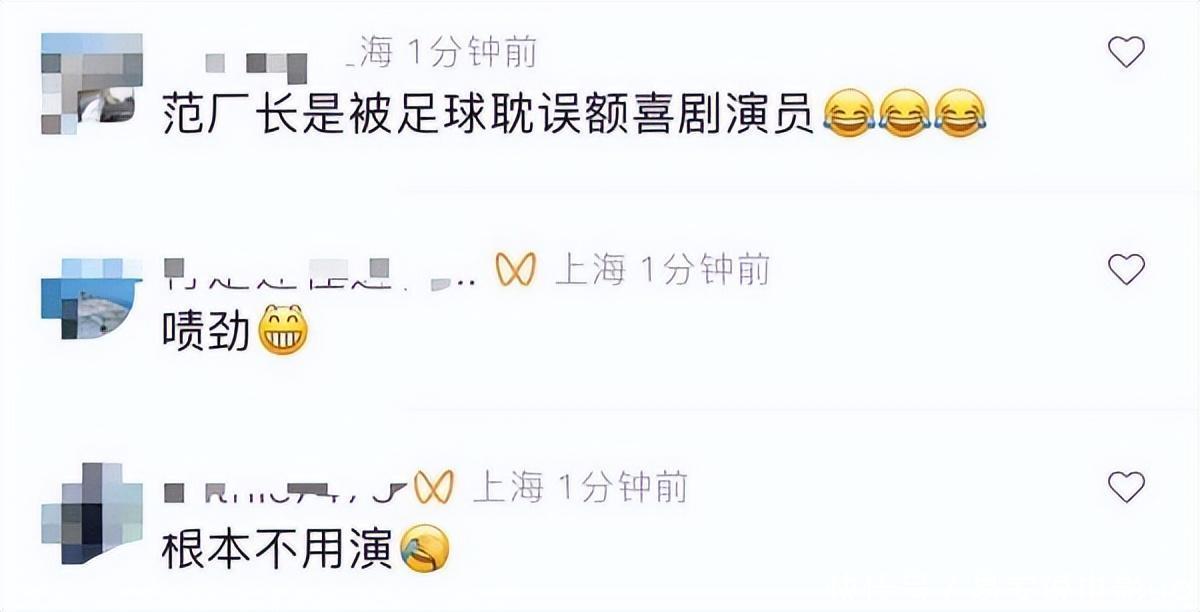Tap the heart icon beside the 喷劲 comment

1127,268
